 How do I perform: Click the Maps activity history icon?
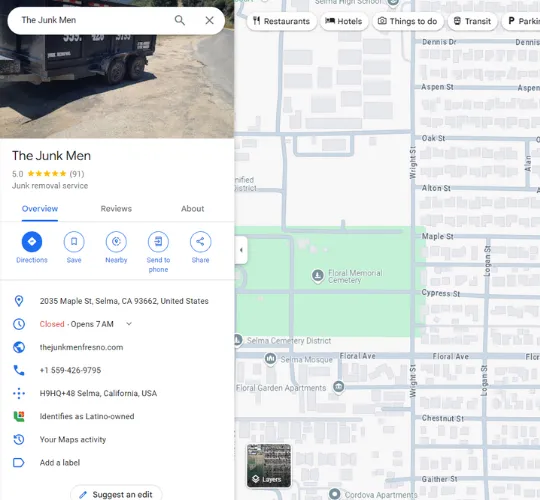(19, 439)
